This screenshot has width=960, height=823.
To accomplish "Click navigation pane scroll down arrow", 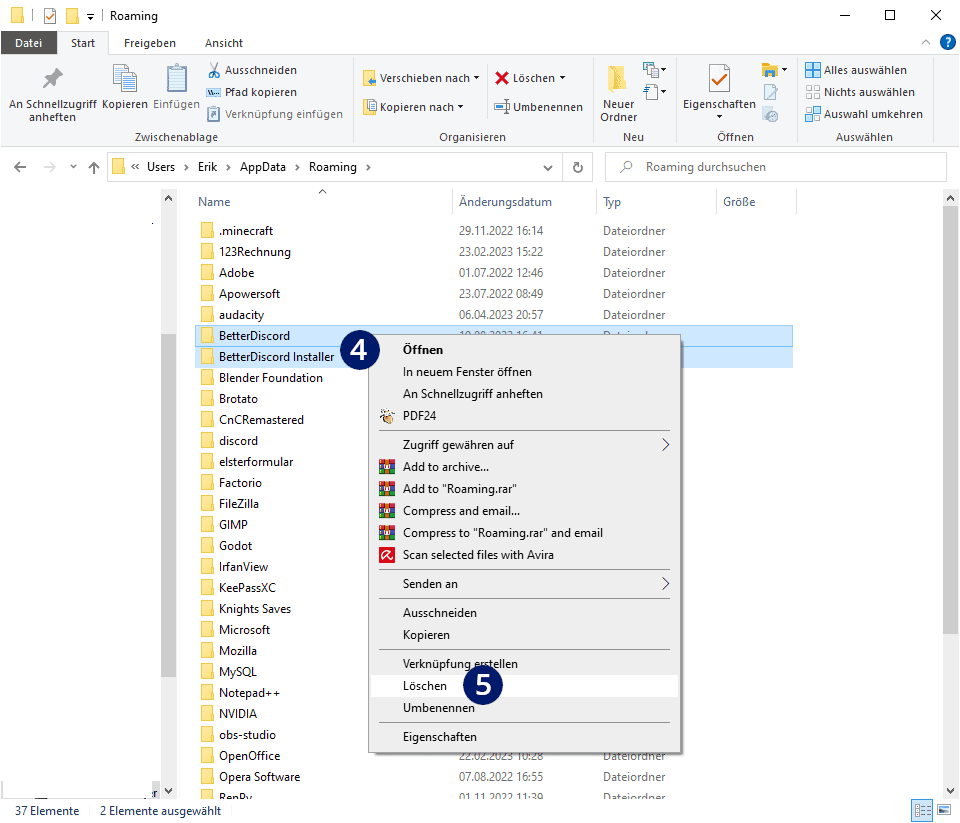I will (x=169, y=791).
